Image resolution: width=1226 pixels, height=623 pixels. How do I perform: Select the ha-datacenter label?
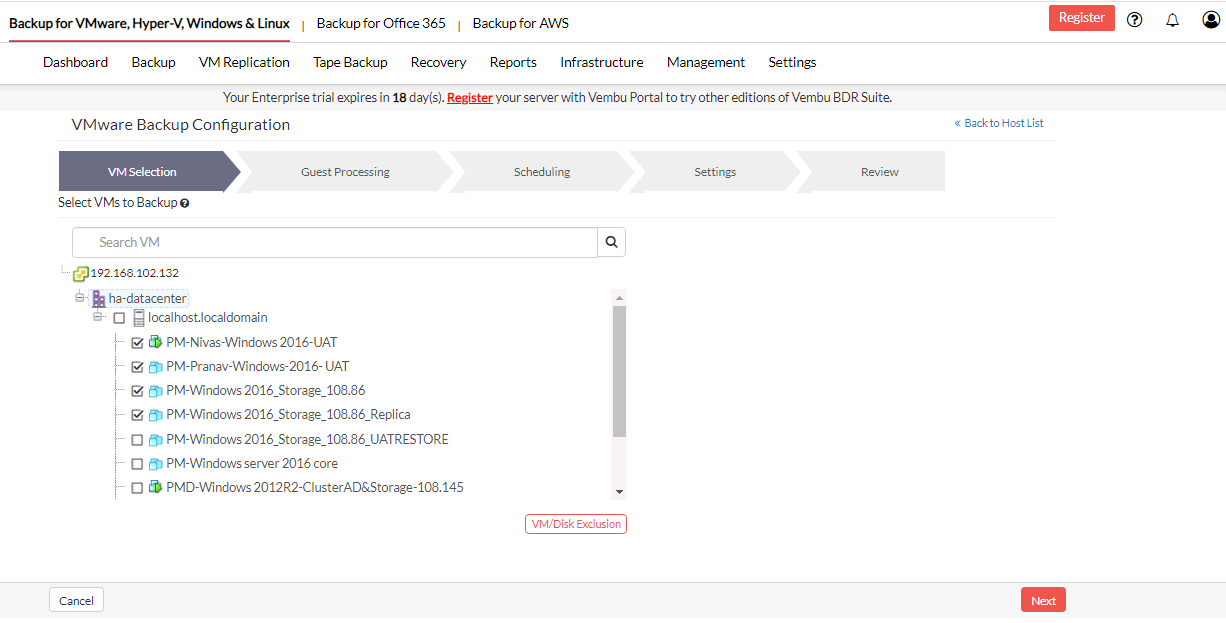(x=148, y=298)
